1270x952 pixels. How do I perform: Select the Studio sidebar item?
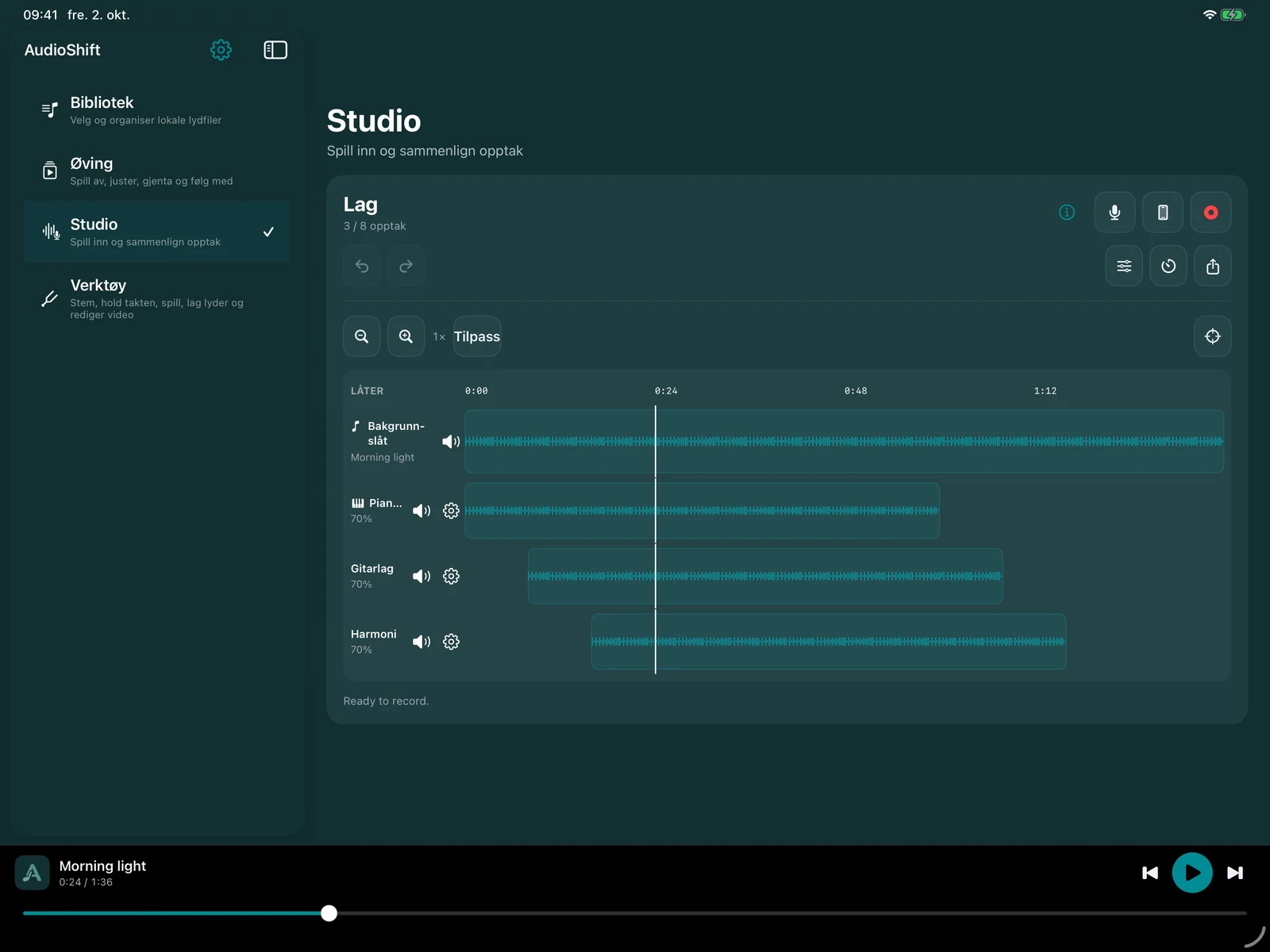pos(156,232)
